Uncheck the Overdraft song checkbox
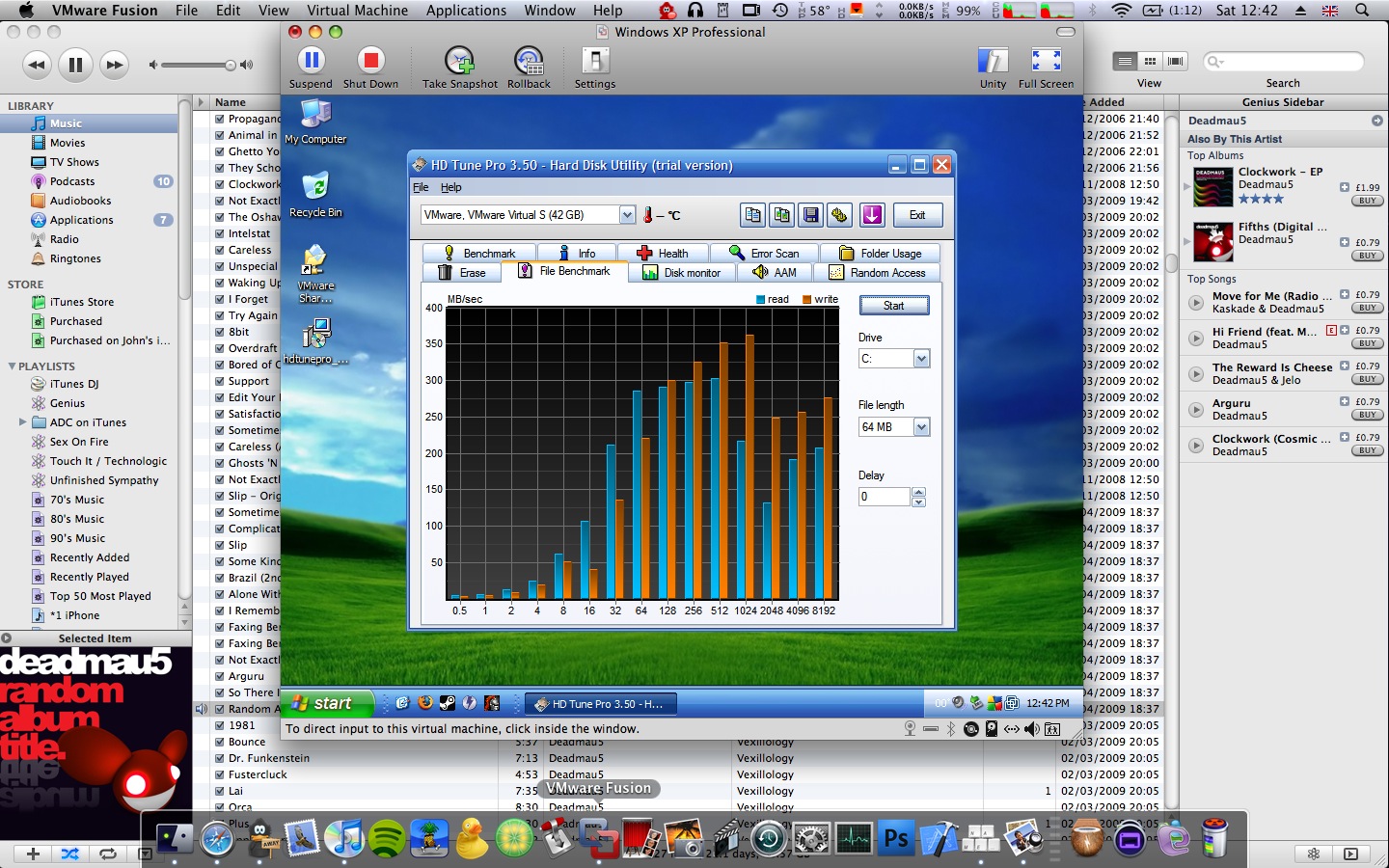The width and height of the screenshot is (1389, 868). click(220, 348)
